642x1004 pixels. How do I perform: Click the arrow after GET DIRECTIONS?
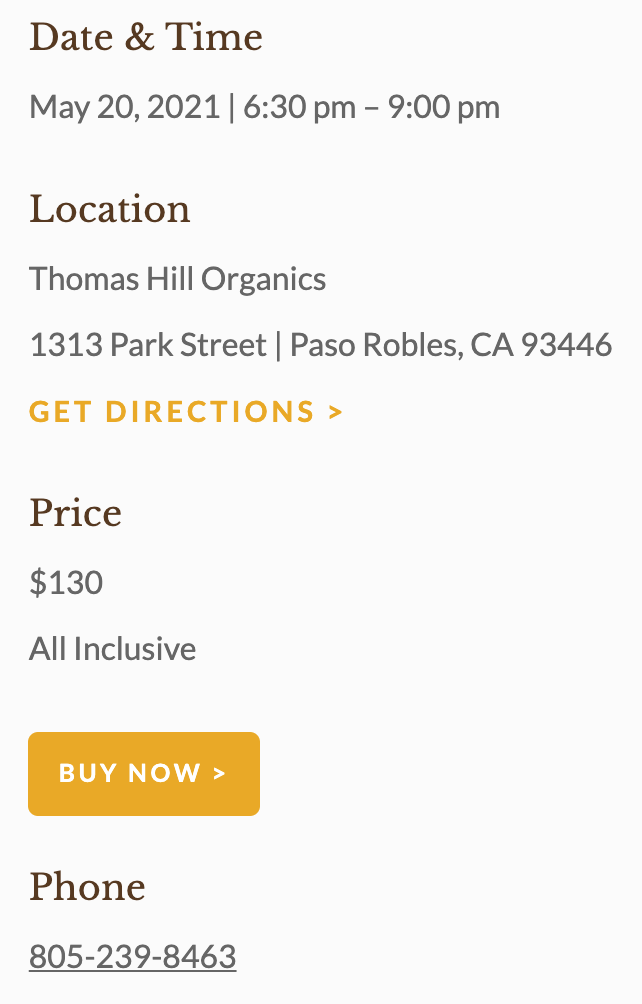[335, 412]
